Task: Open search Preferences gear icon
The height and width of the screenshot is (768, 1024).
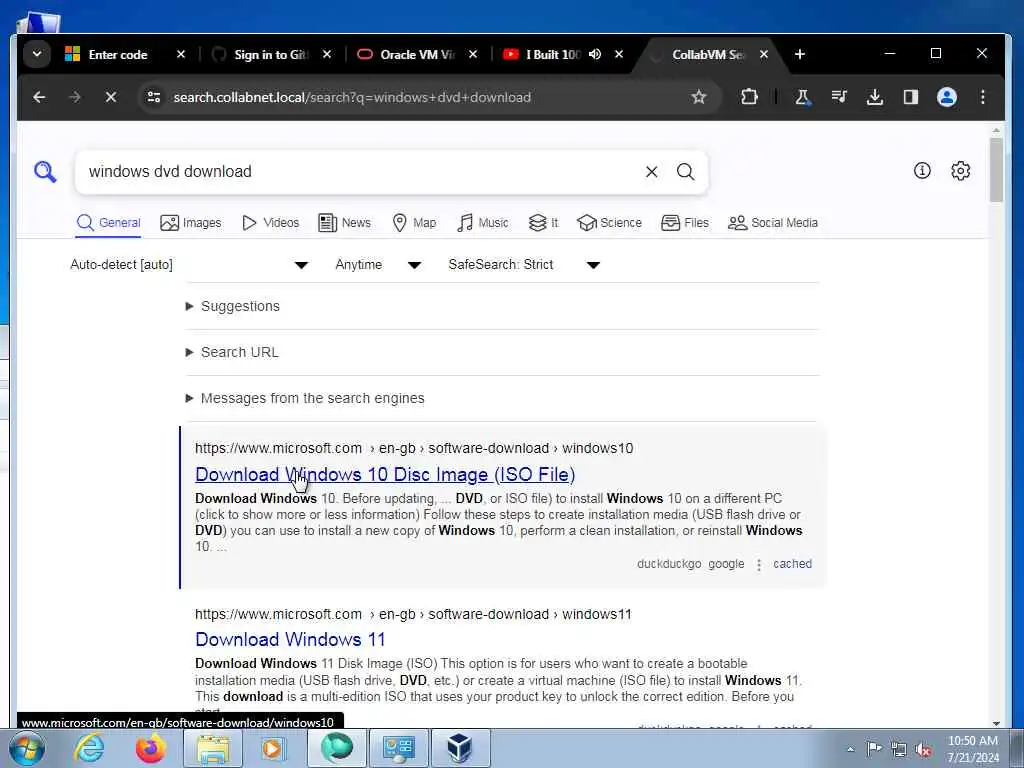Action: coord(960,171)
